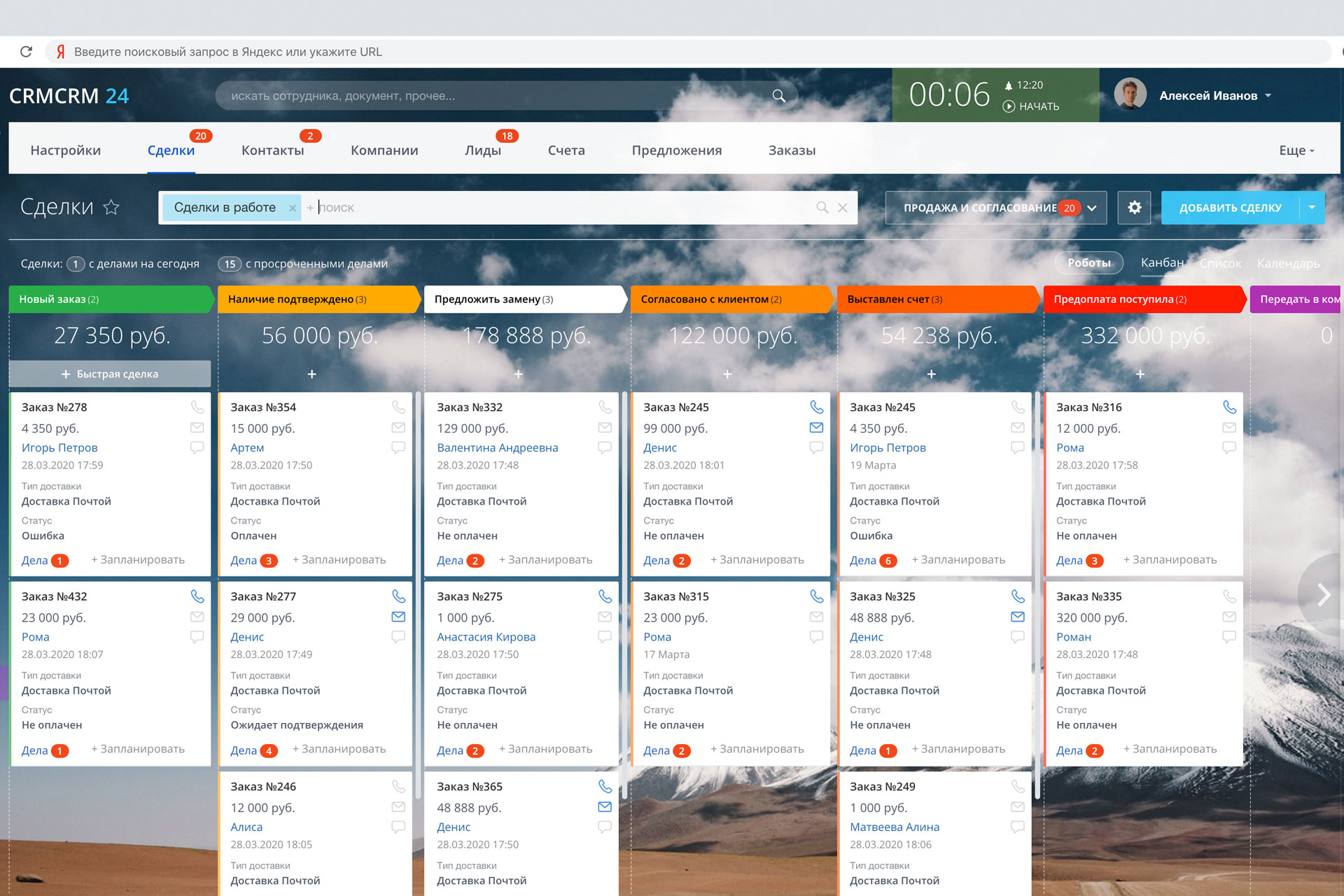Open kanban settings gear icon
Image resolution: width=1344 pixels, height=896 pixels.
pos(1134,207)
